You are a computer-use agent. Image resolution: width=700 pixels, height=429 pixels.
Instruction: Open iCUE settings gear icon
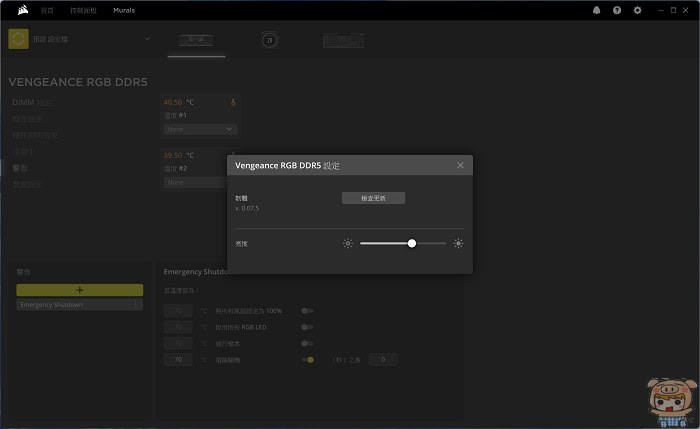coord(638,10)
